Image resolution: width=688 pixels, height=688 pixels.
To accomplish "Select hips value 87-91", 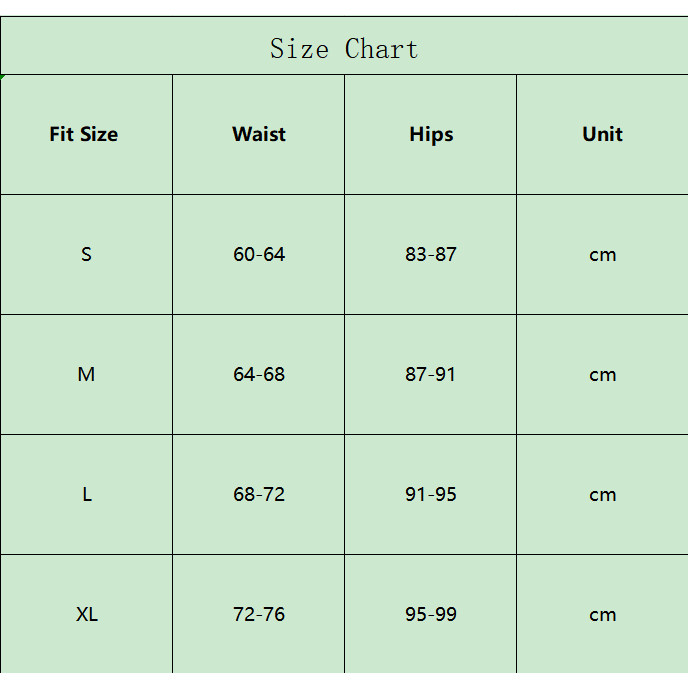I will [x=431, y=374].
